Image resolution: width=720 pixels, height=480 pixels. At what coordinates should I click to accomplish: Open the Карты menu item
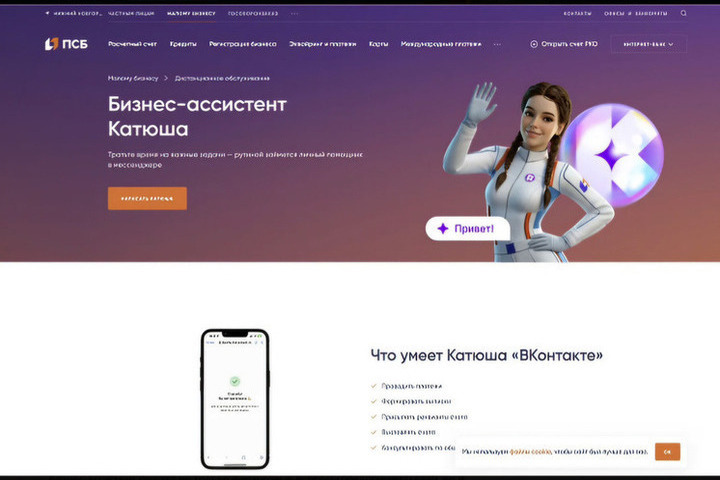click(378, 44)
